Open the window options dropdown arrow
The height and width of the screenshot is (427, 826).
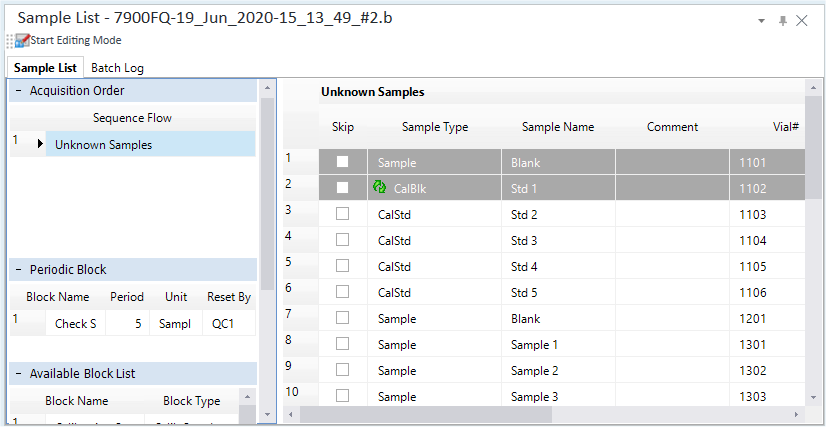coord(761,21)
